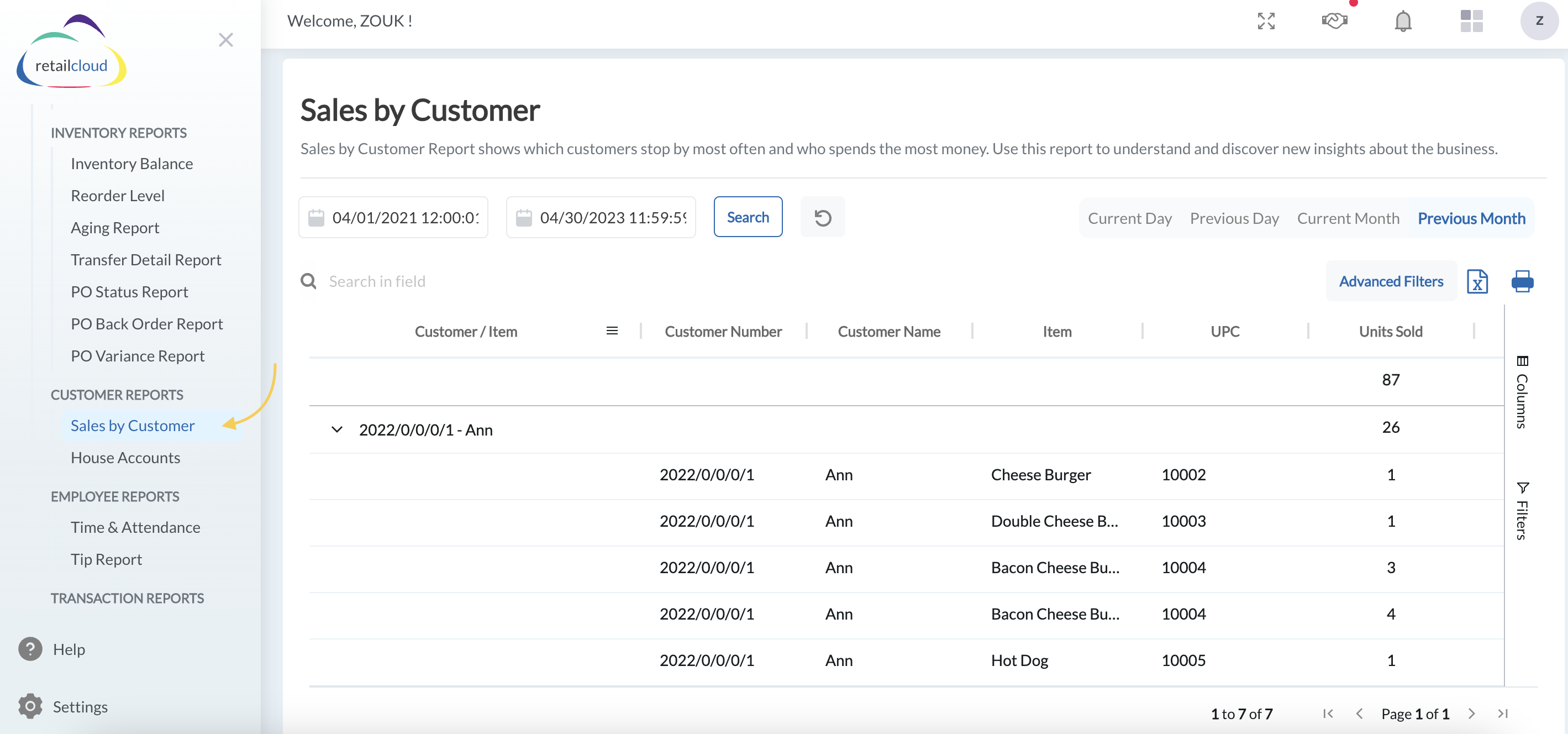Viewport: 1568px width, 734px height.
Task: Open the Z user profile avatar
Action: tap(1539, 22)
